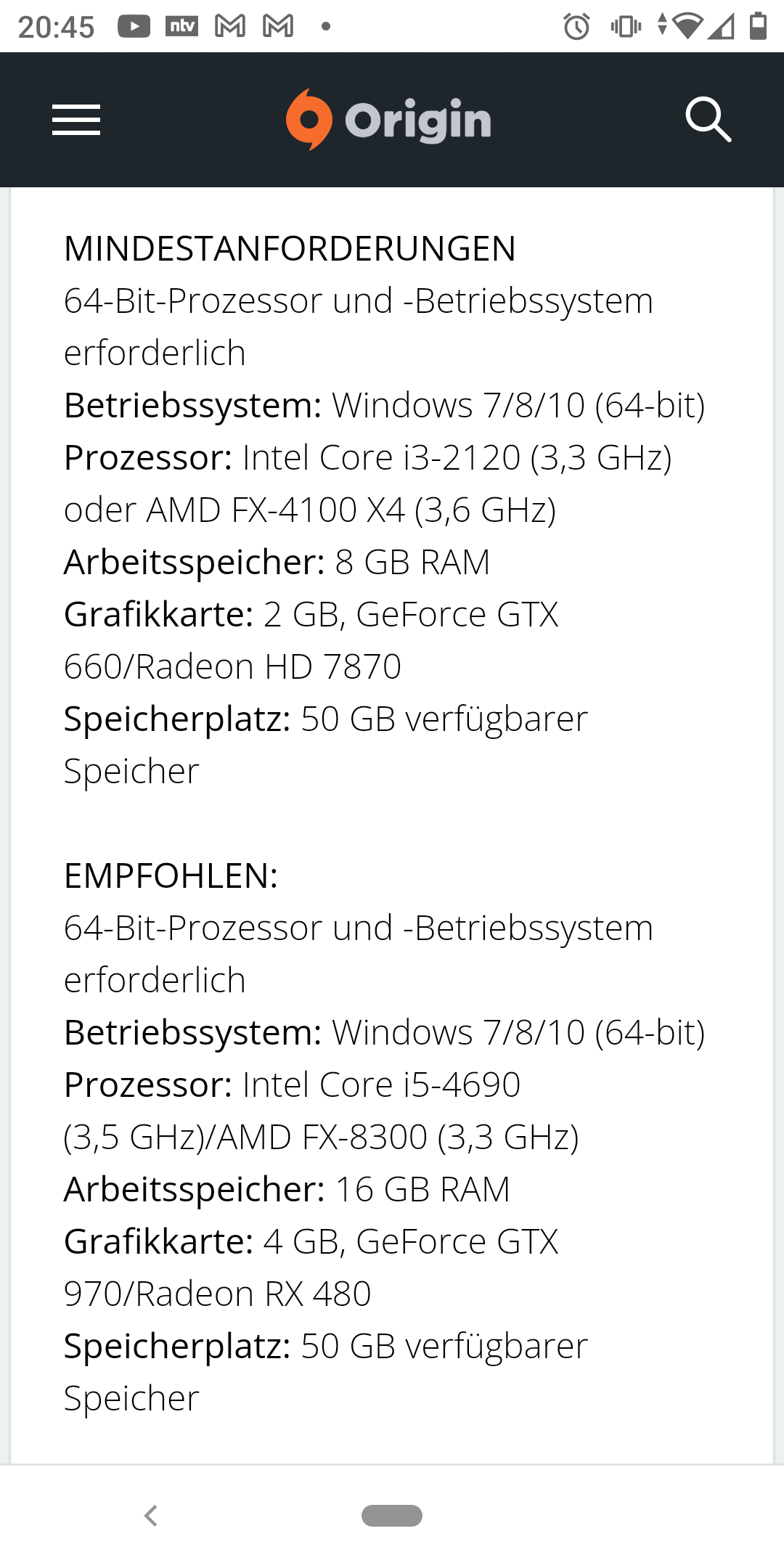The width and height of the screenshot is (784, 1568).
Task: Tap the 20:45 clock in the status bar
Action: click(x=56, y=28)
